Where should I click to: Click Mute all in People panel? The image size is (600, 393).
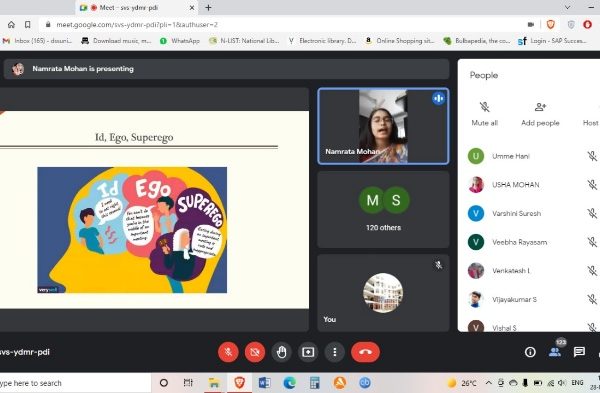click(x=484, y=114)
